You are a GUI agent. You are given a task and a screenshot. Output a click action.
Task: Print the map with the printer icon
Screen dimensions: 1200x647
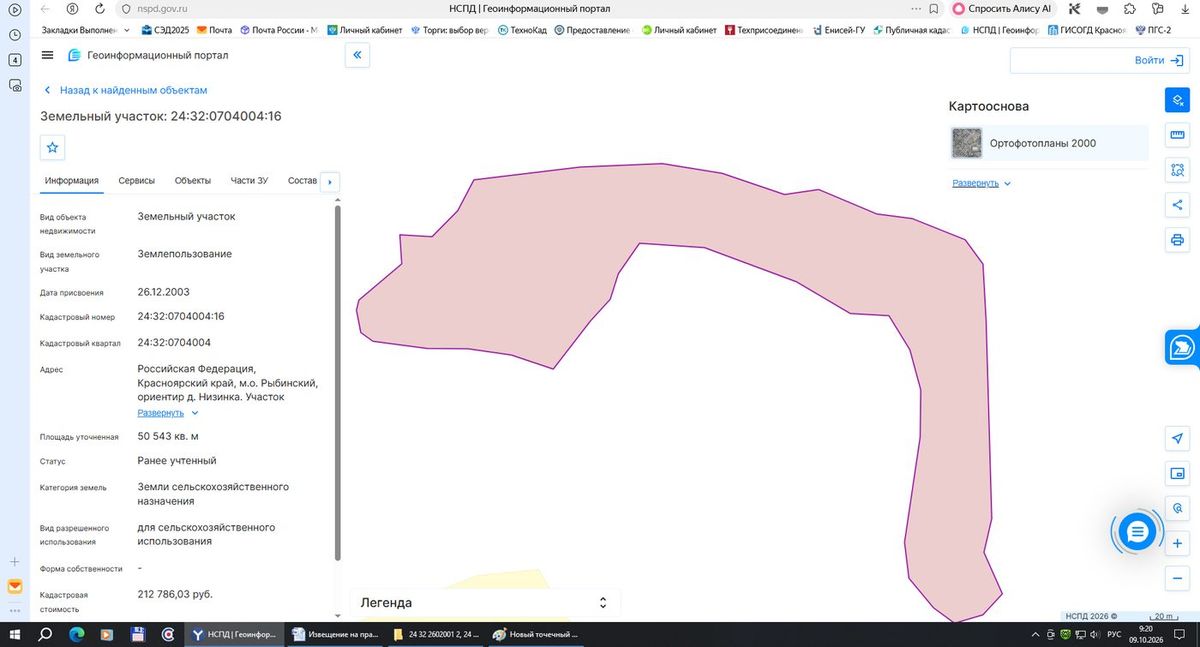(1177, 240)
